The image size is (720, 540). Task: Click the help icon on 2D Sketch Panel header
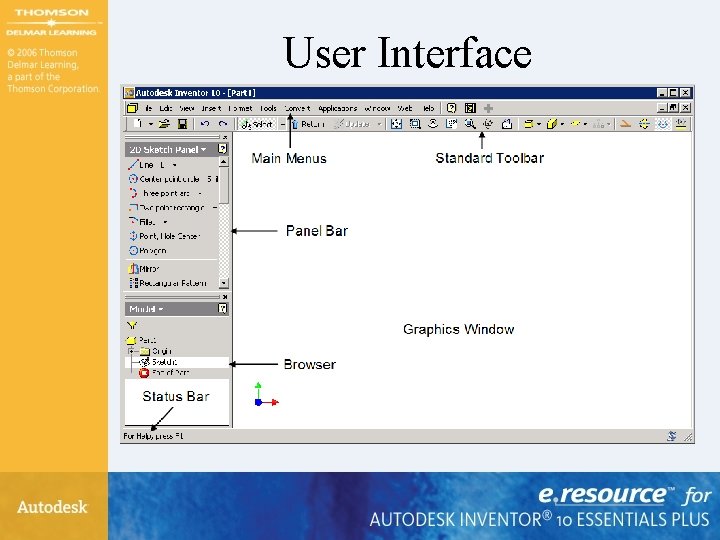(222, 149)
